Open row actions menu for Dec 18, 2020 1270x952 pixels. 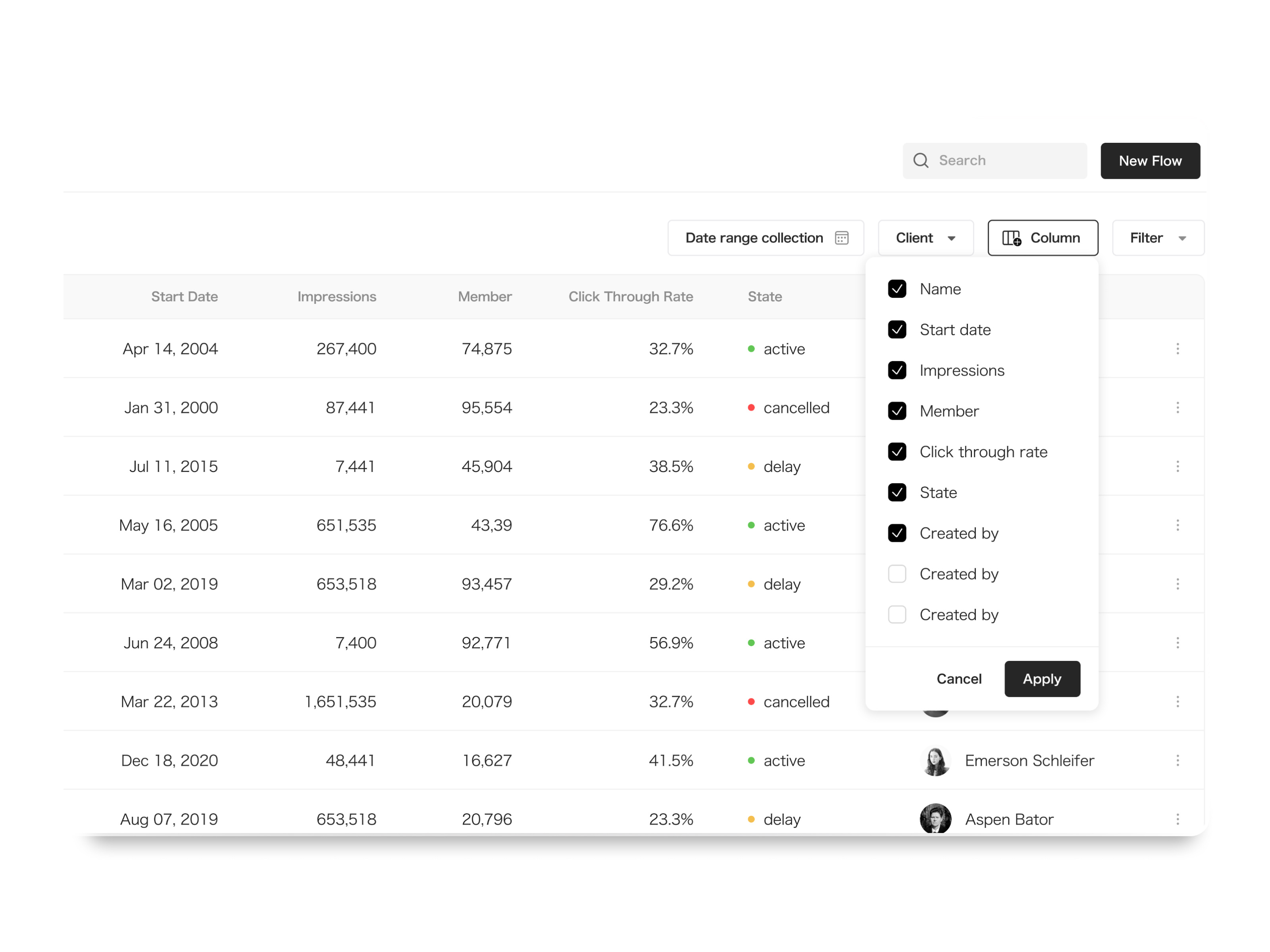1178,760
